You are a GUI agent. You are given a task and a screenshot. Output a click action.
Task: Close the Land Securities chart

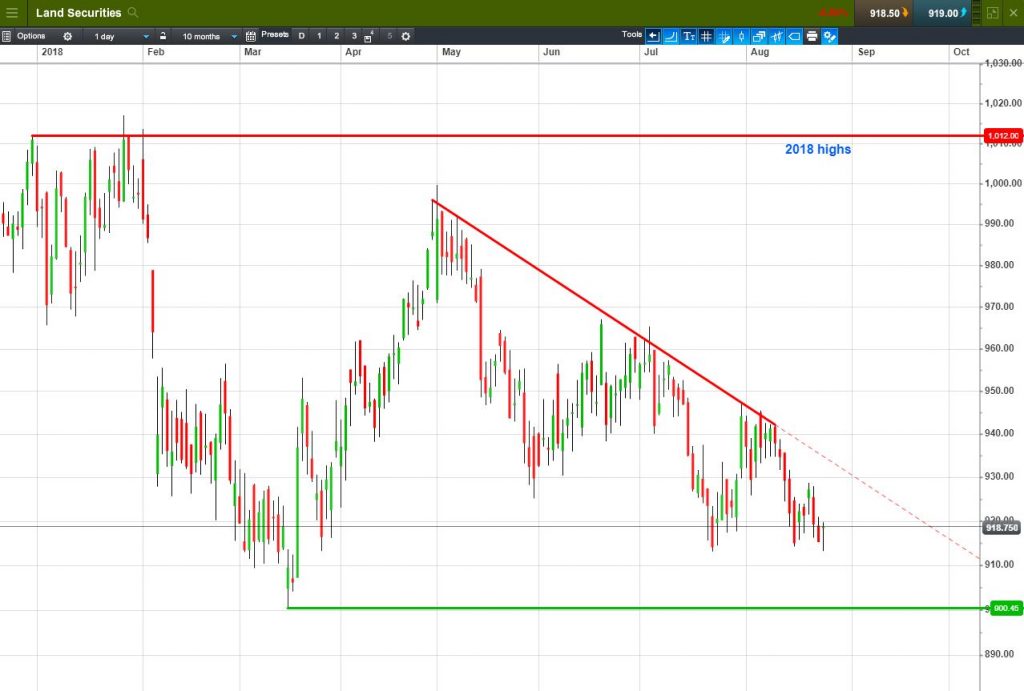1014,13
